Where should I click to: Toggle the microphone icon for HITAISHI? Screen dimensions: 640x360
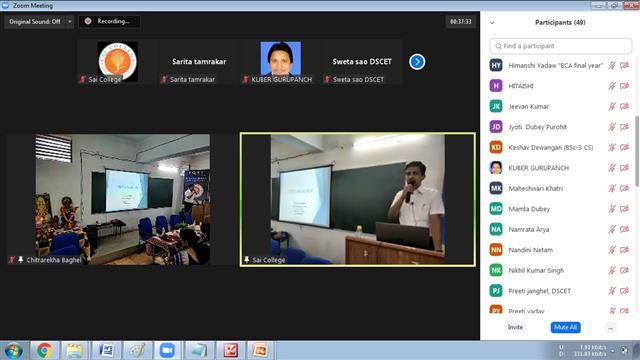612,86
